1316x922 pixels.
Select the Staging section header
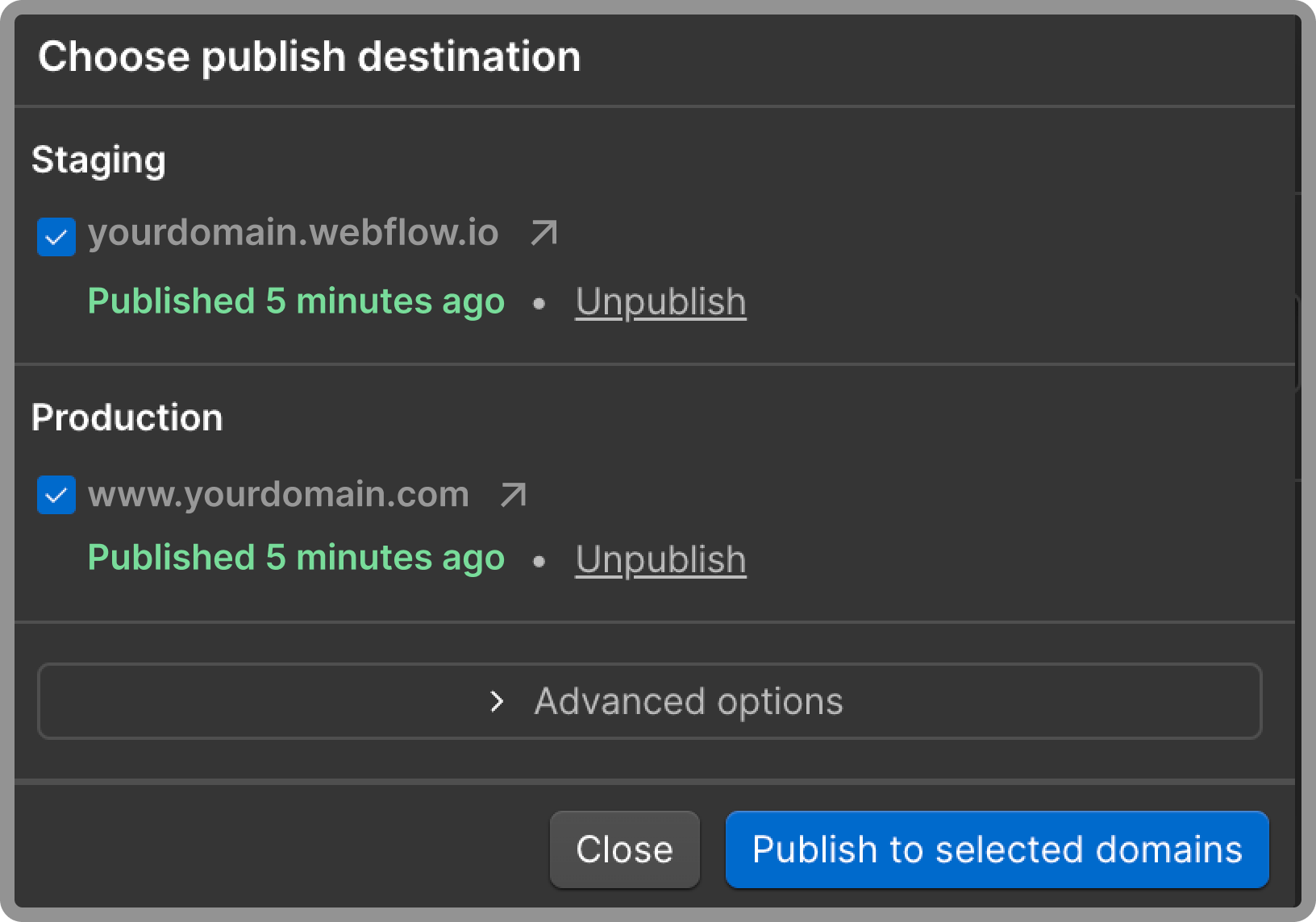coord(99,159)
